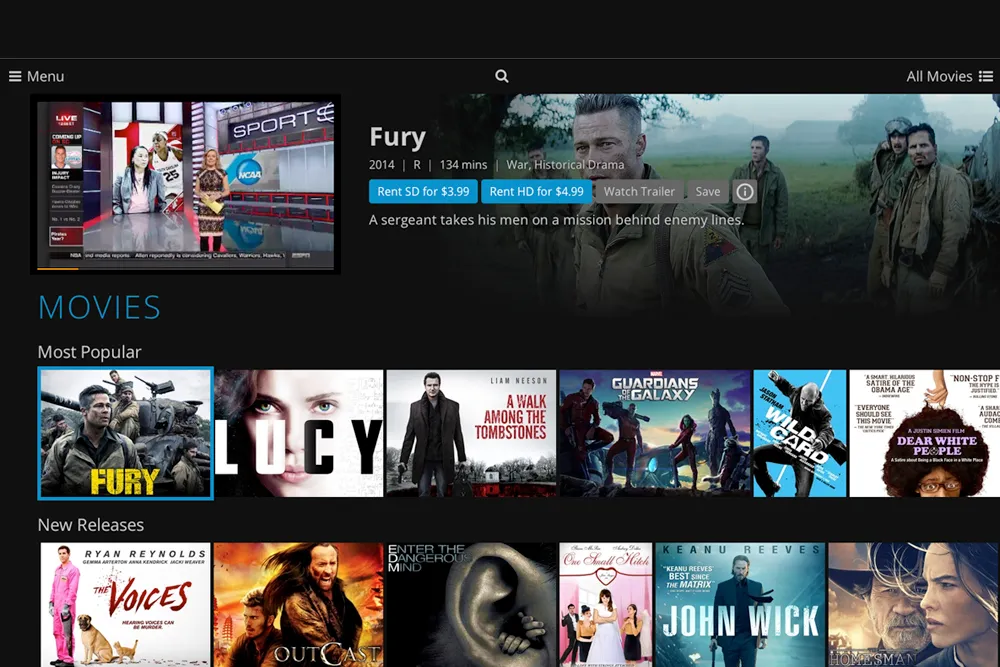Select the Outcast movie poster

(x=299, y=605)
